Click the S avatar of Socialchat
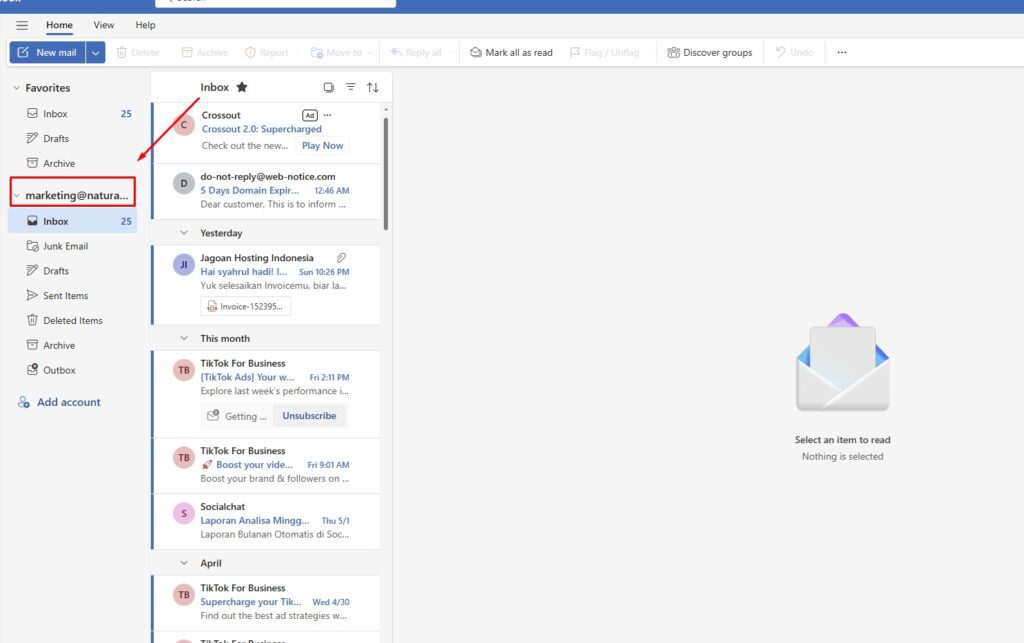This screenshot has height=643, width=1024. pos(184,513)
